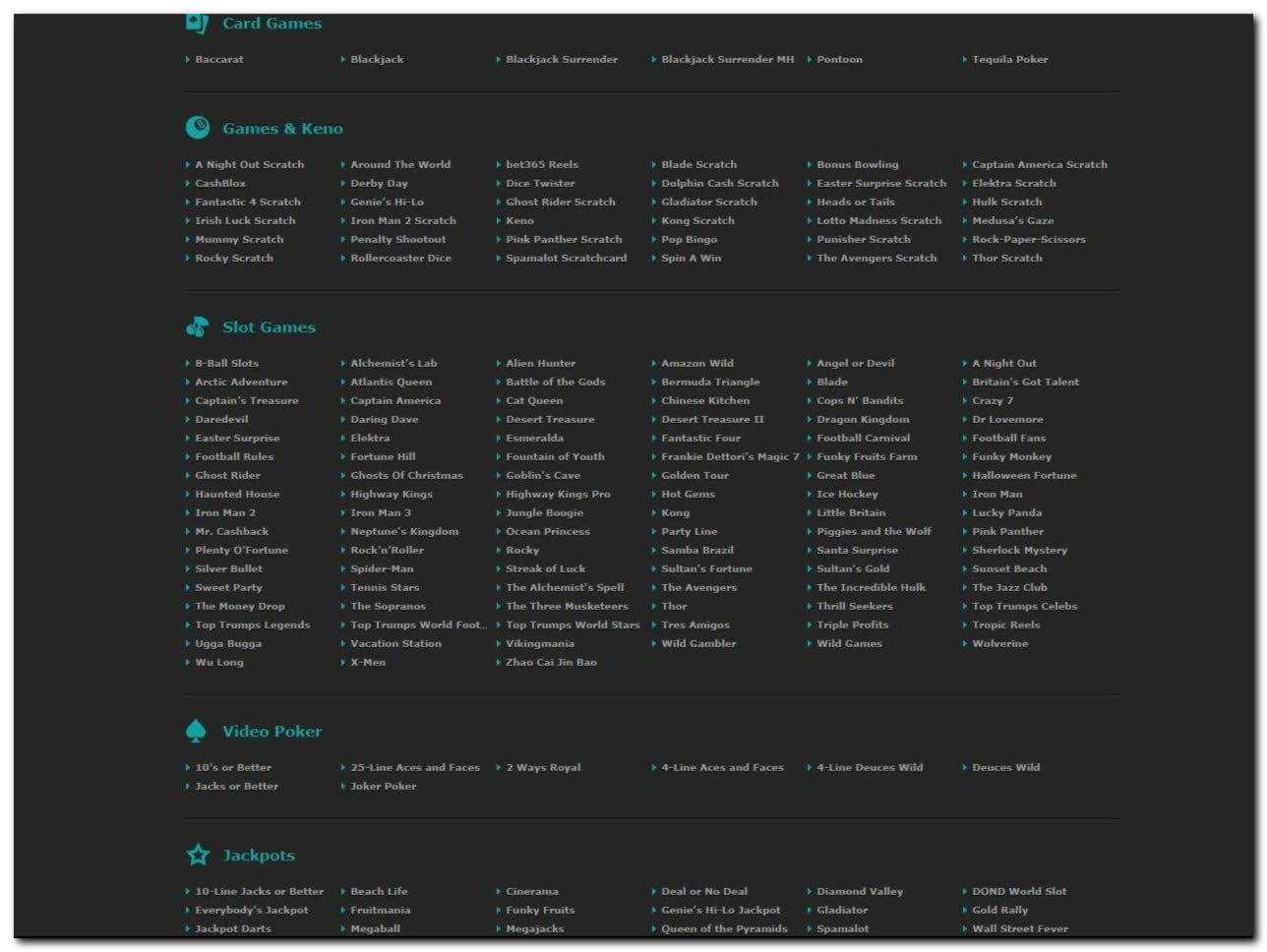
Task: Select Jacks or Better video poker
Action: [237, 787]
